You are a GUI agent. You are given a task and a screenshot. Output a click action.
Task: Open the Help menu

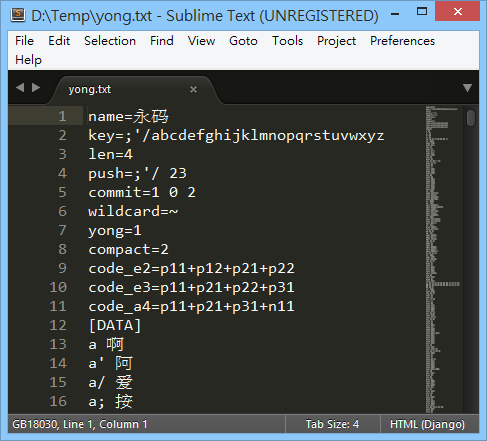pyautogui.click(x=28, y=60)
